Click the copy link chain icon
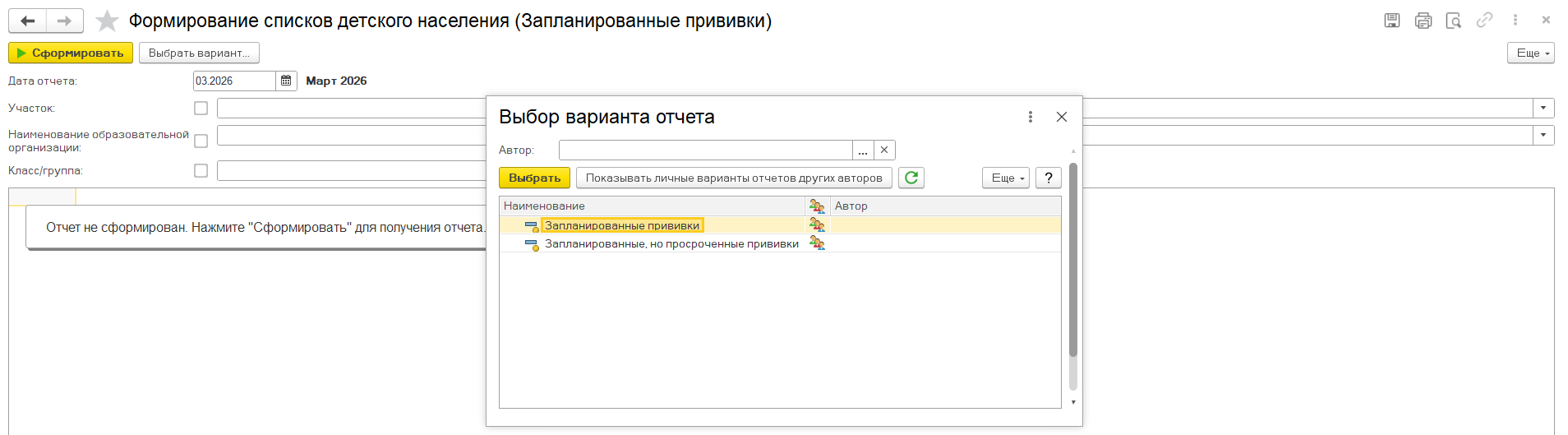This screenshot has width=1568, height=435. point(1484,21)
